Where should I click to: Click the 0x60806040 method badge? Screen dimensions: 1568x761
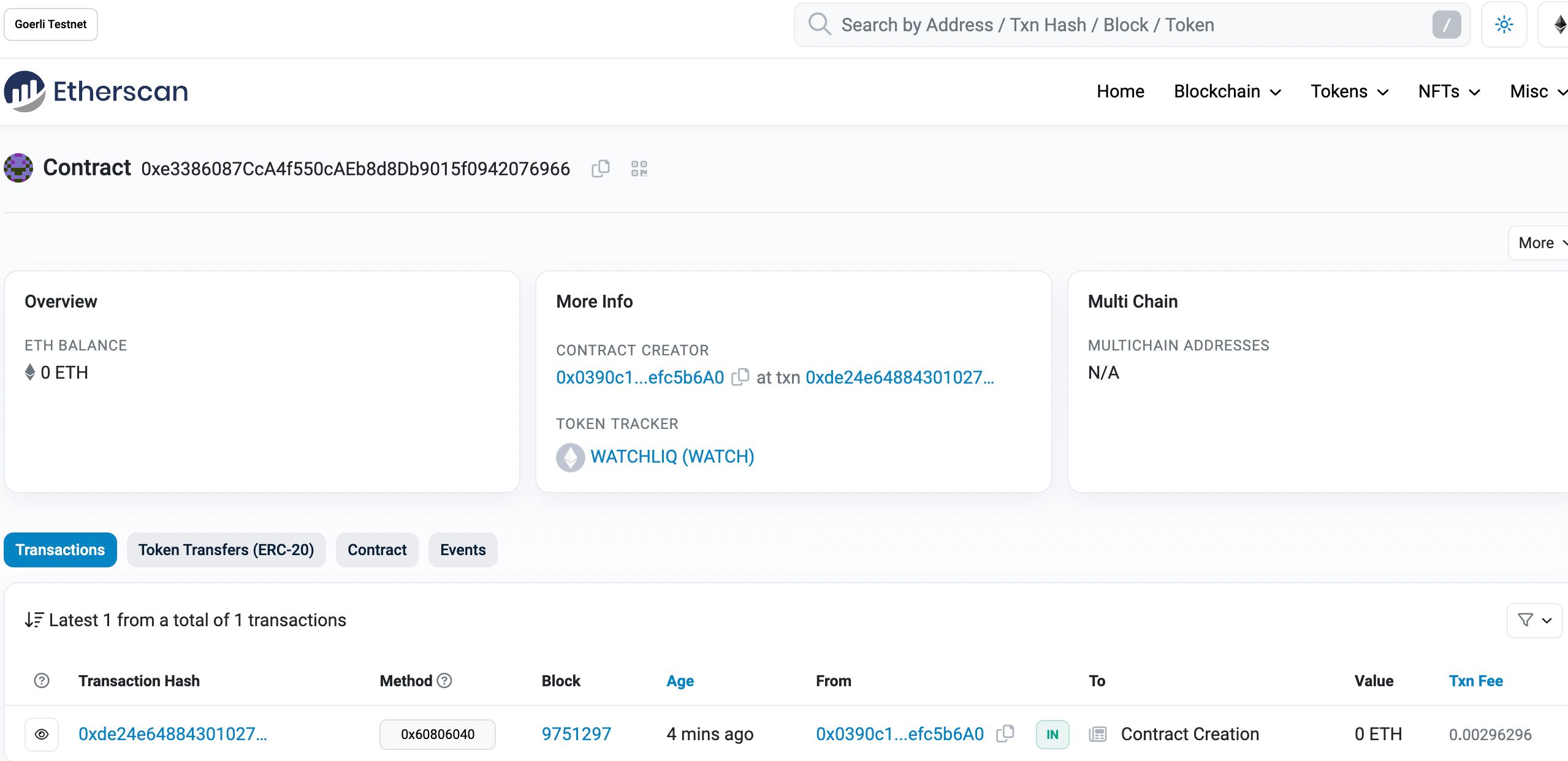click(438, 734)
